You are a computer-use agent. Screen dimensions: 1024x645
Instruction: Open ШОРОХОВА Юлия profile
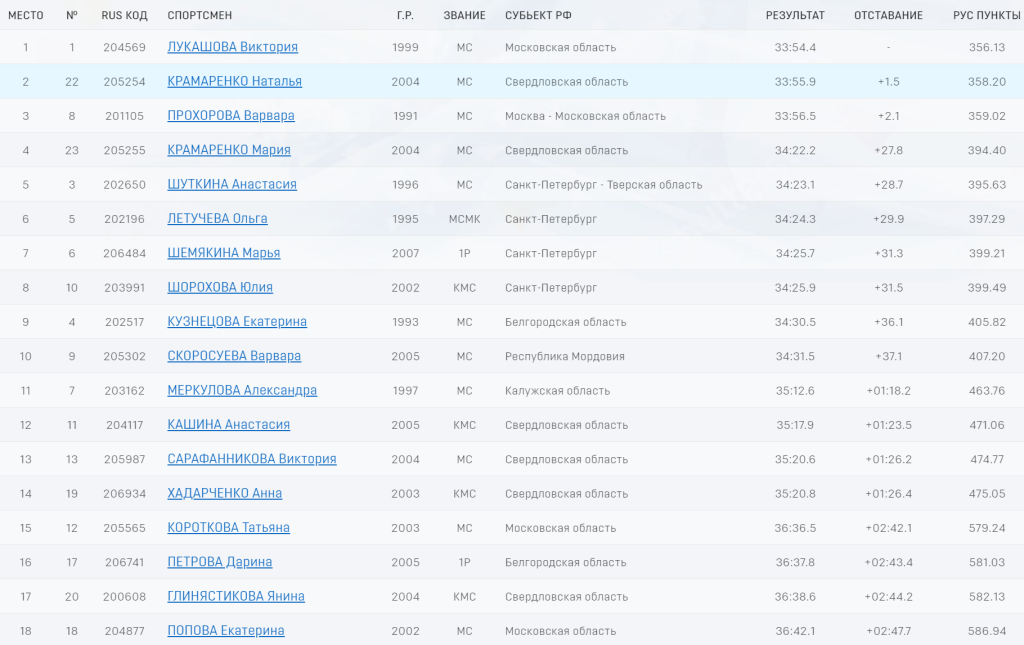[x=220, y=287]
